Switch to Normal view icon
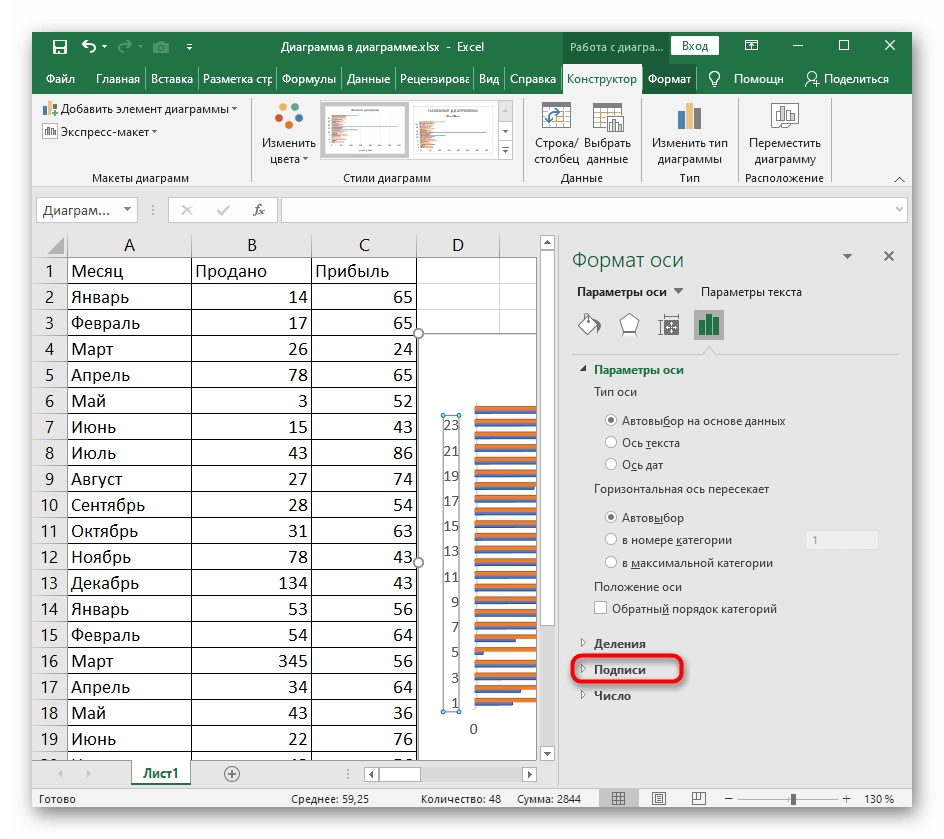Image resolution: width=944 pixels, height=839 pixels. tap(618, 799)
